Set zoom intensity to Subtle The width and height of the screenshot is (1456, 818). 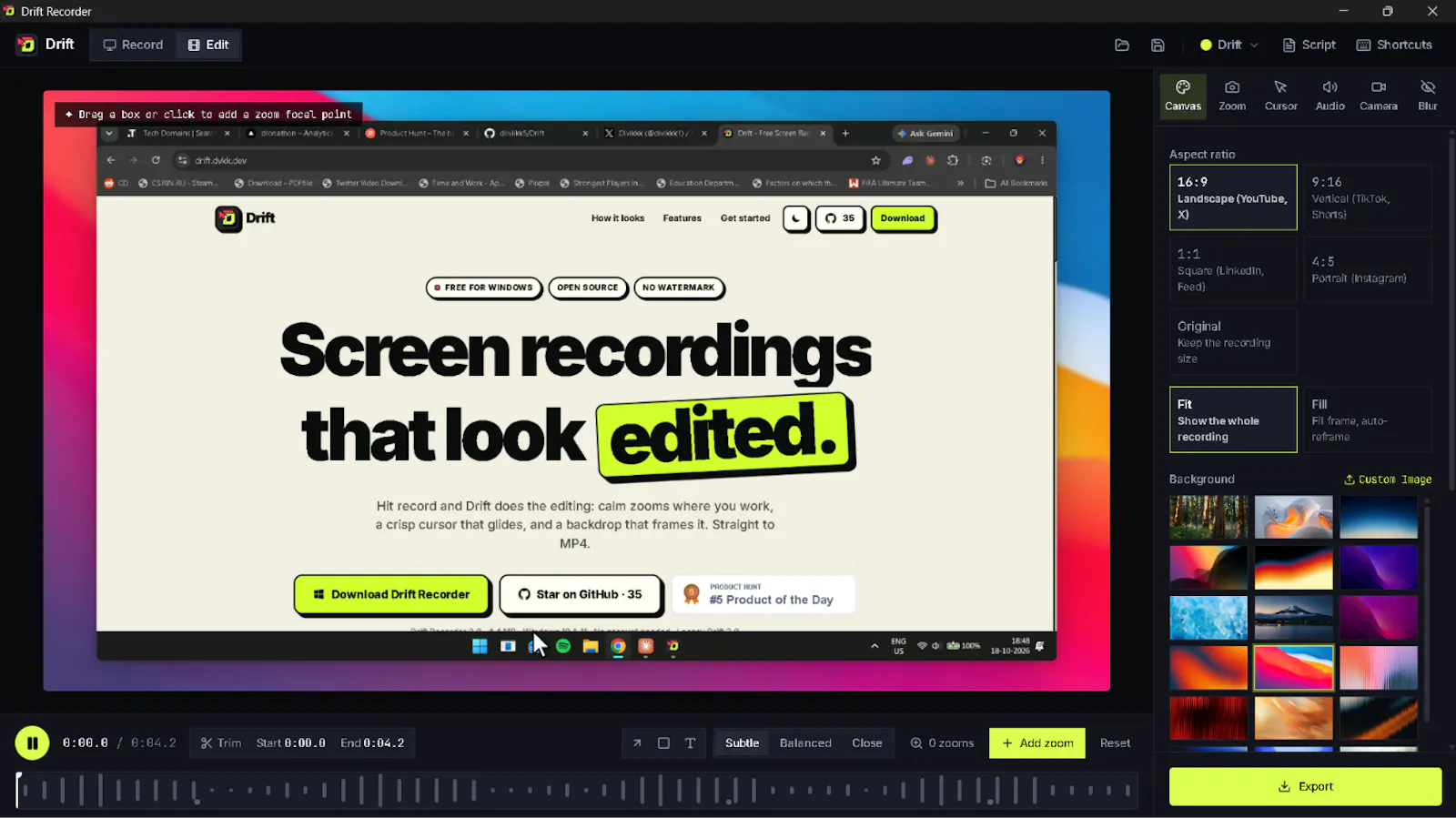click(x=742, y=742)
